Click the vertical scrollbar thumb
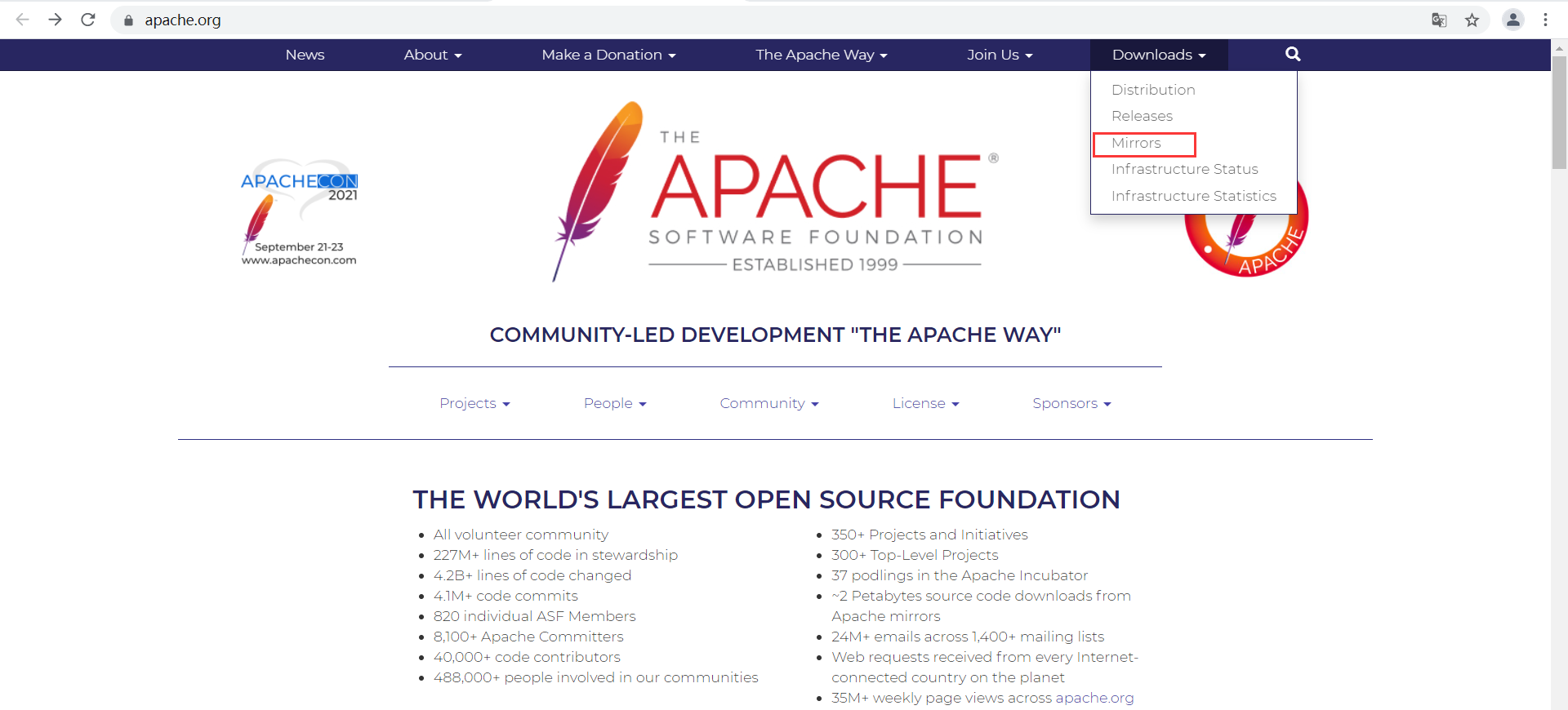This screenshot has height=710, width=1568. pyautogui.click(x=1559, y=113)
